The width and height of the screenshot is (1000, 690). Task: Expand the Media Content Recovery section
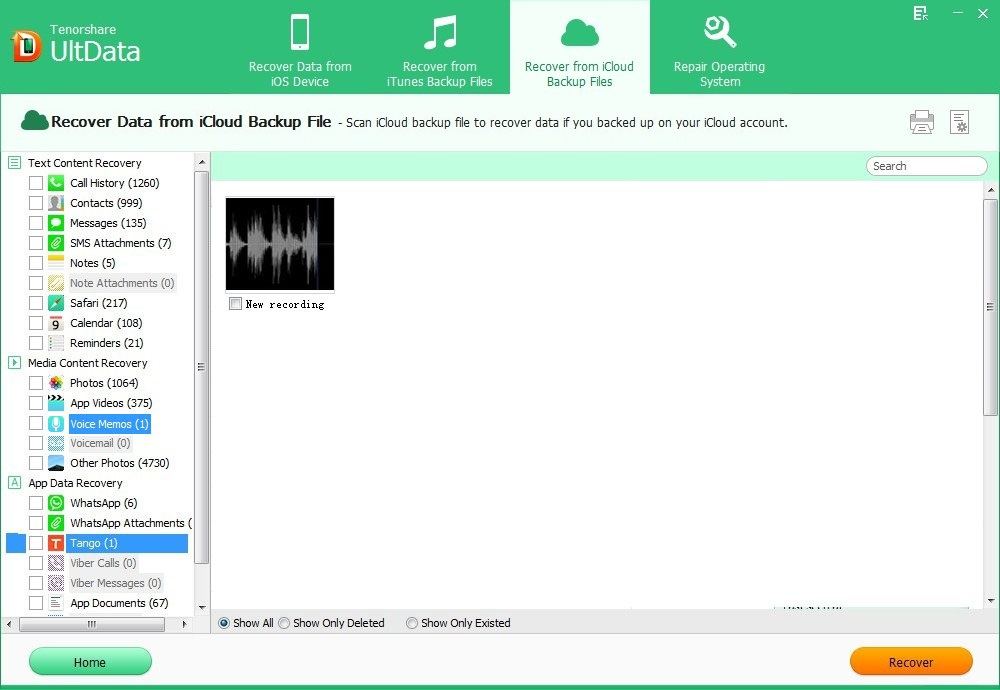pyautogui.click(x=13, y=362)
